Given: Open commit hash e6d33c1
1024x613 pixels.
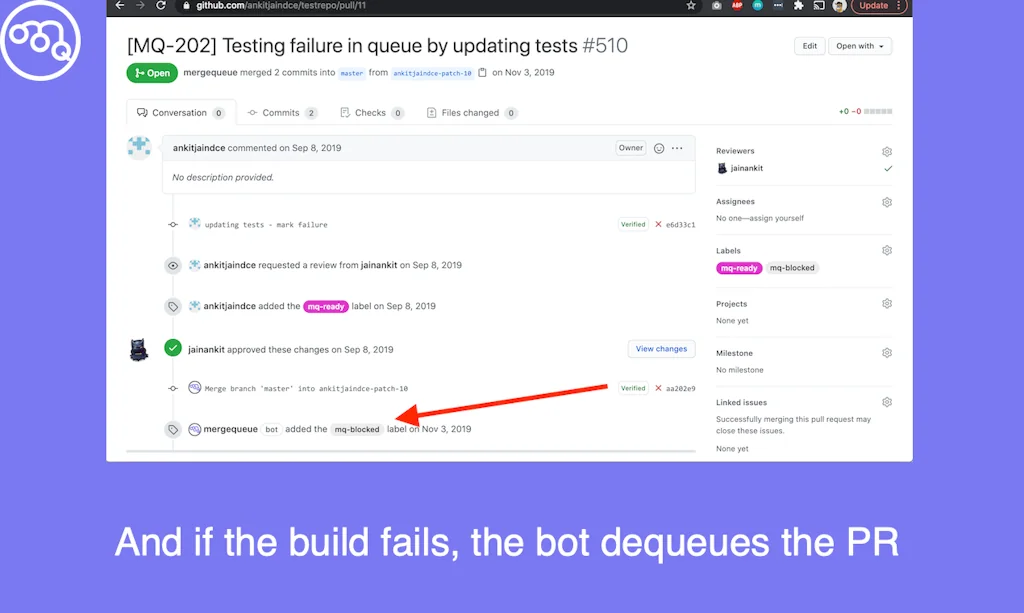Looking at the screenshot, I should (x=680, y=225).
